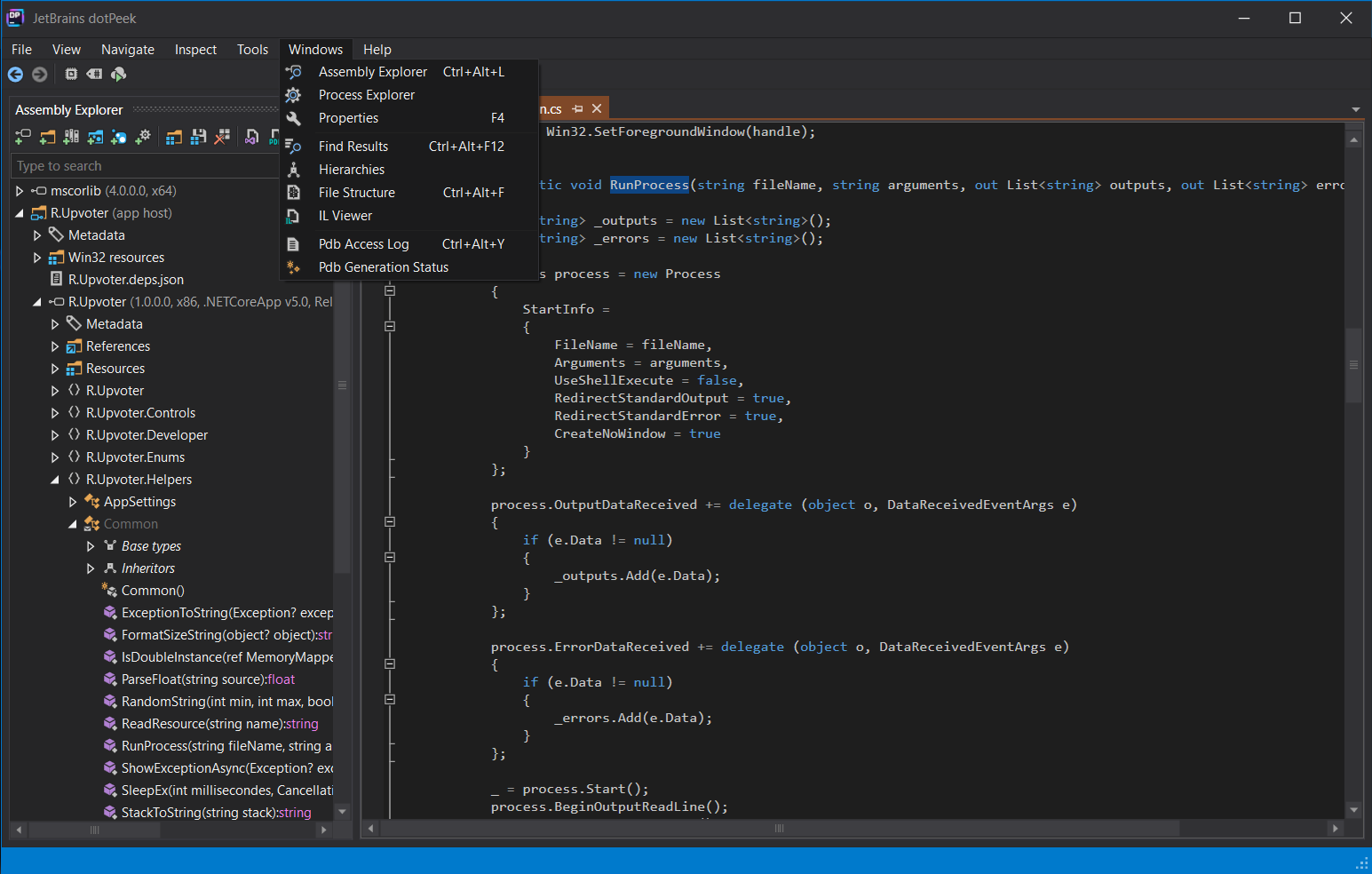
Task: Expand the Resources tree node
Action: (55, 369)
